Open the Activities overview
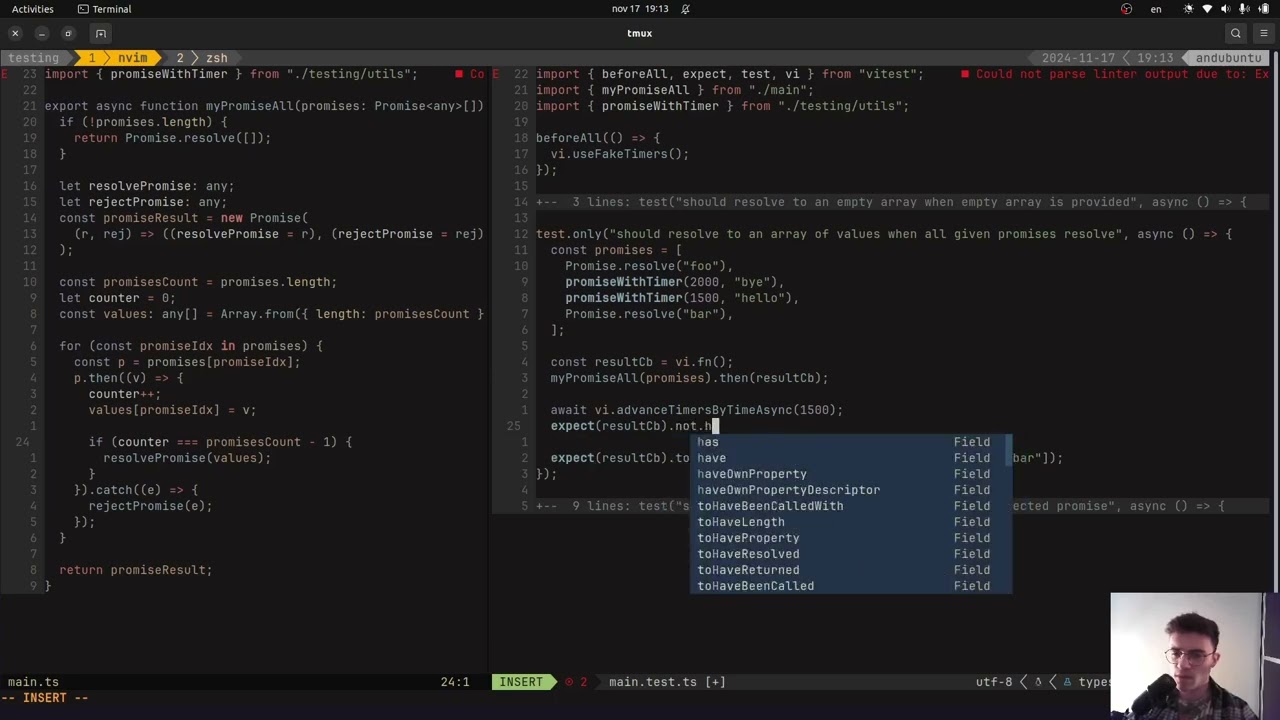1280x720 pixels. coord(33,9)
